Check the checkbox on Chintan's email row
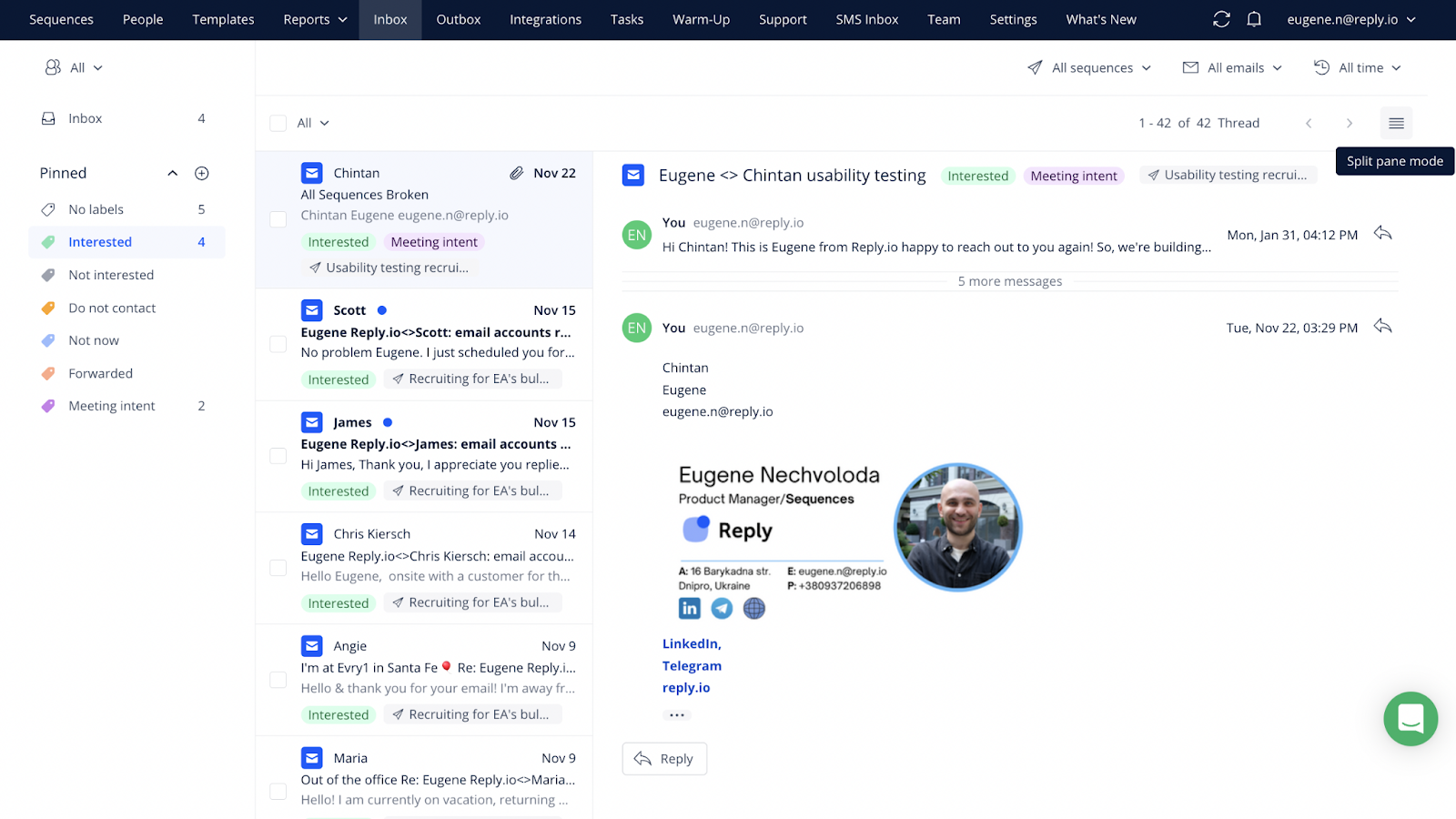1456x819 pixels. (278, 217)
